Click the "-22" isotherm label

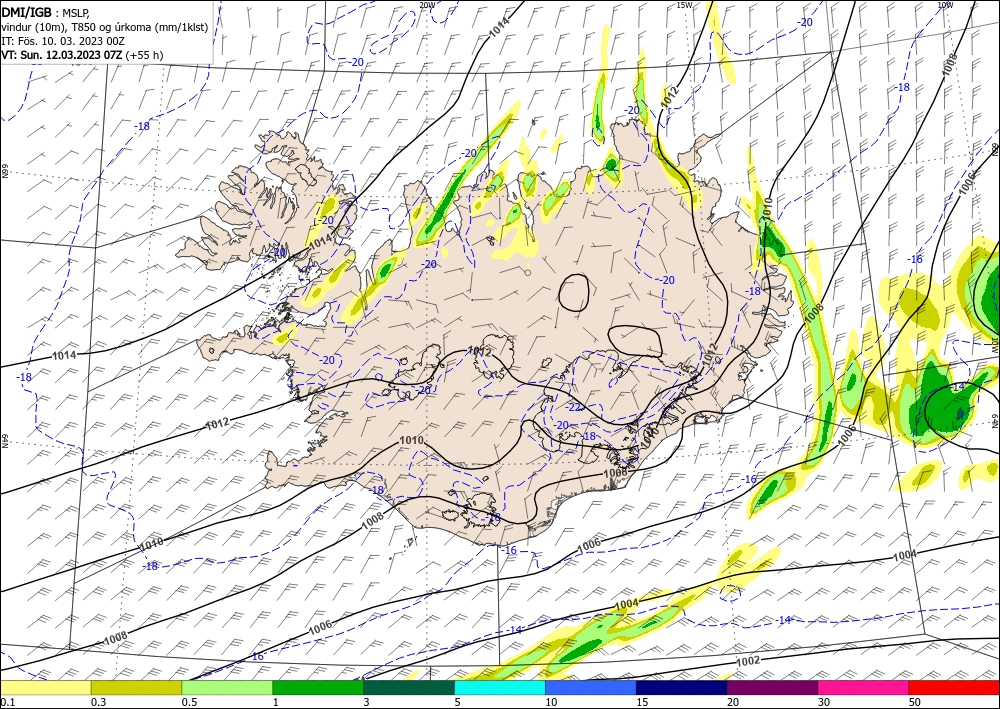(x=575, y=407)
